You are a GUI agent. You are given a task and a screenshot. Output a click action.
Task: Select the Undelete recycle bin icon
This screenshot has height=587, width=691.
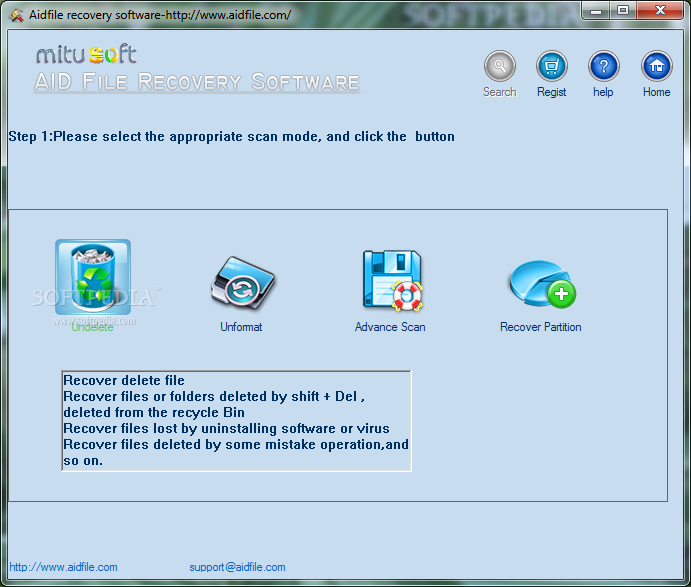(93, 277)
